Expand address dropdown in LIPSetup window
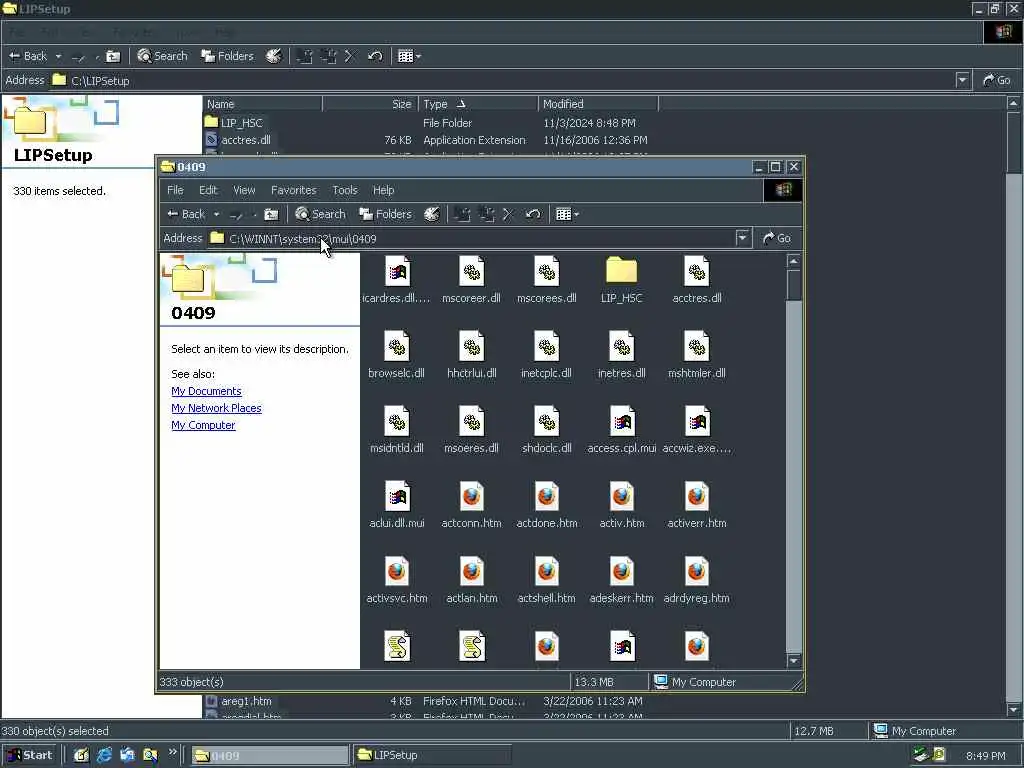Image resolution: width=1024 pixels, height=768 pixels. [962, 80]
